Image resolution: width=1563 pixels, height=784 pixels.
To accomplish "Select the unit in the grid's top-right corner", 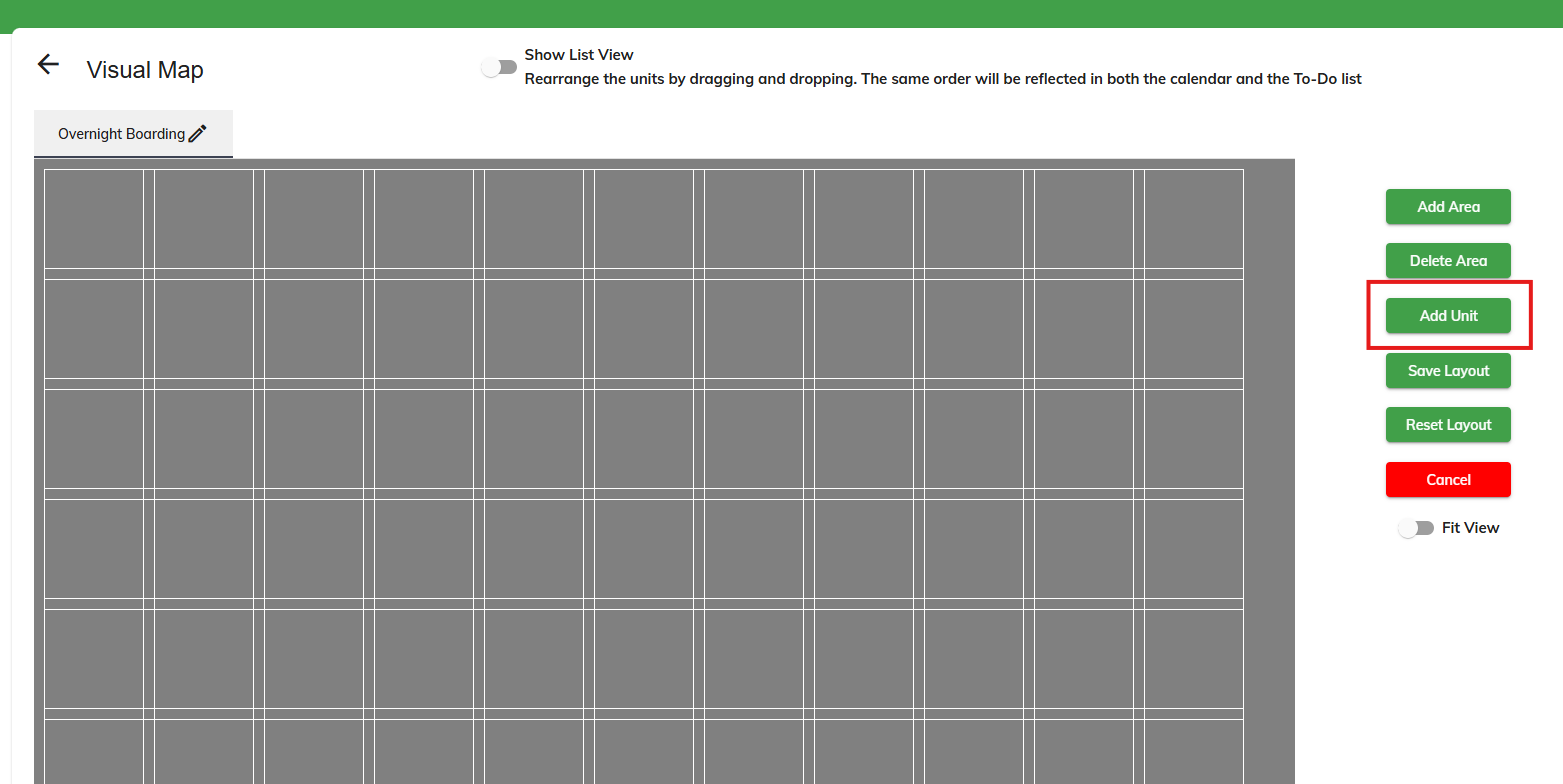I will pyautogui.click(x=1195, y=220).
